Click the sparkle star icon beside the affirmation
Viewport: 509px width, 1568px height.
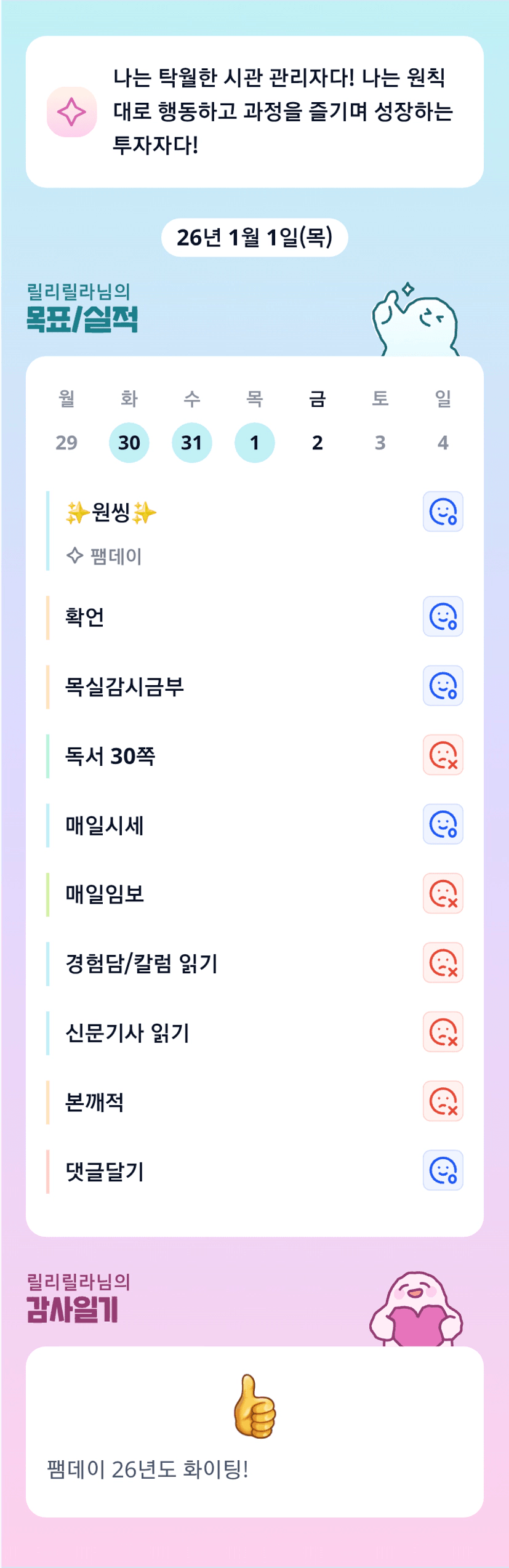(71, 112)
